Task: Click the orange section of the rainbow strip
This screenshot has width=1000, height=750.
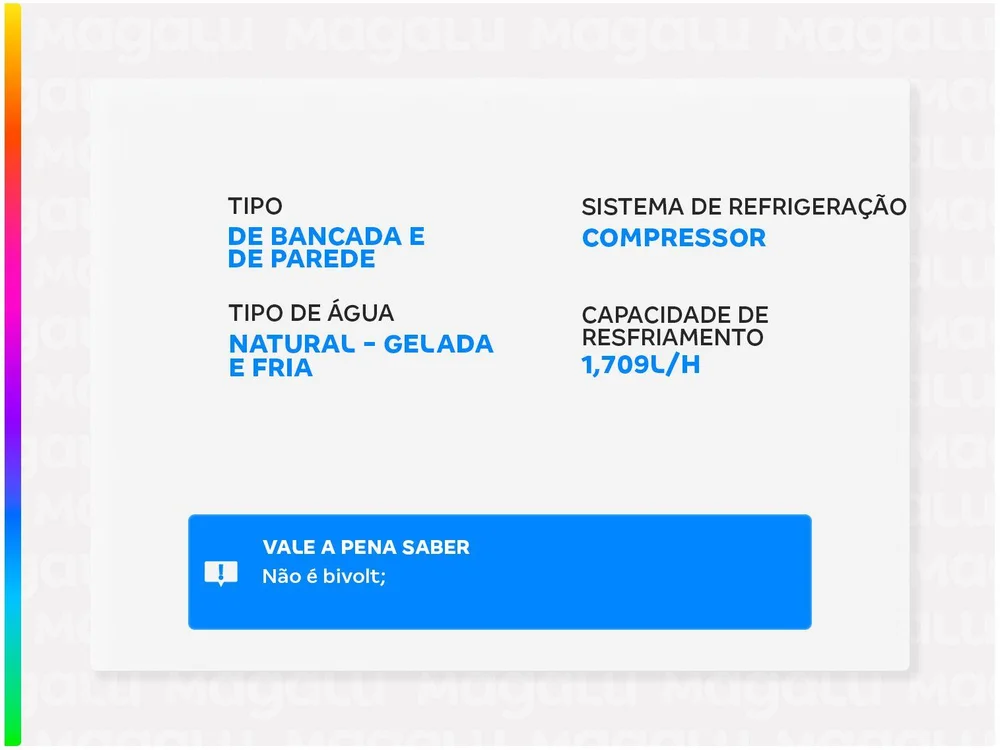Action: tap(12, 130)
